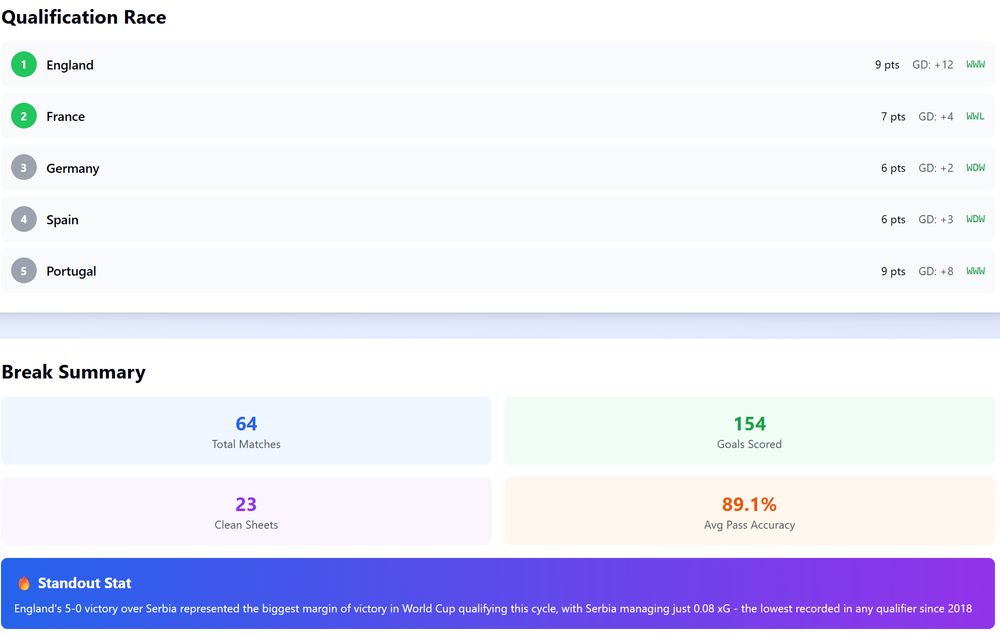Click England's GD: +12 value
The image size is (1000, 635).
click(932, 64)
